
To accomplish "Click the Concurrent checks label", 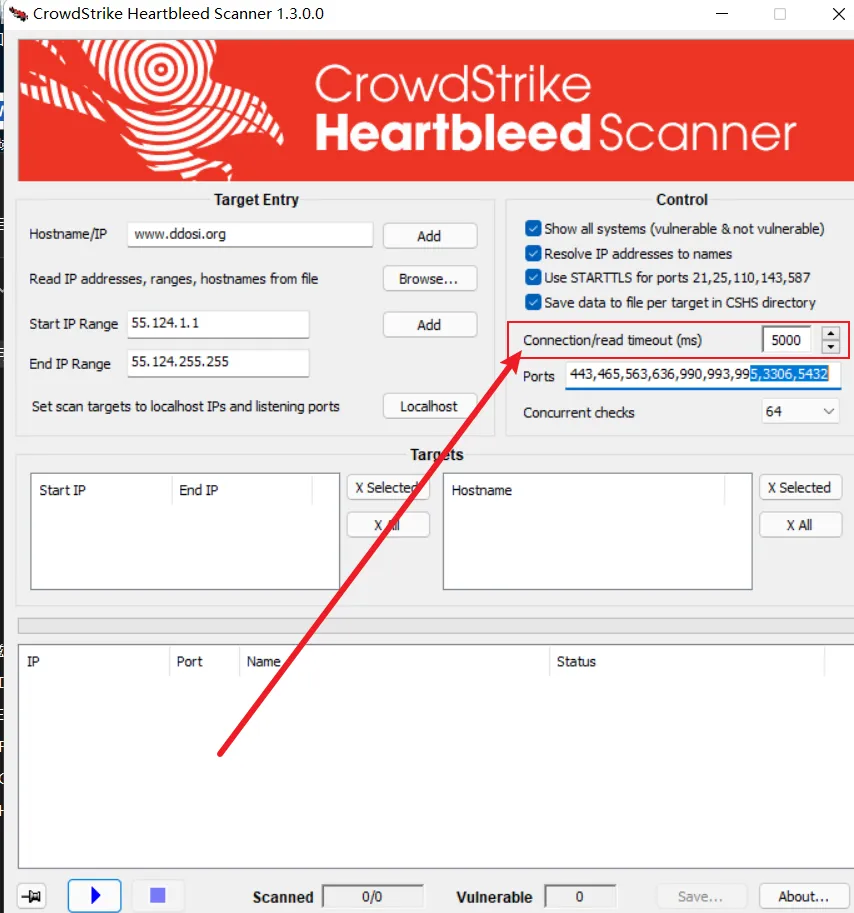I will click(579, 412).
